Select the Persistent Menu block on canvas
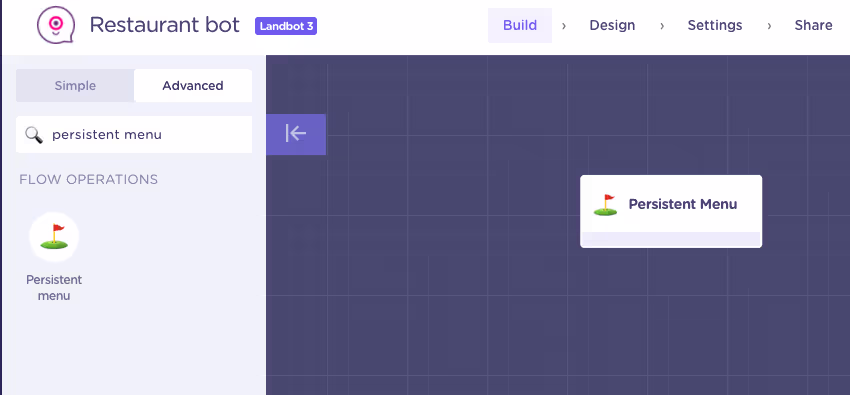The height and width of the screenshot is (395, 850). [x=671, y=211]
